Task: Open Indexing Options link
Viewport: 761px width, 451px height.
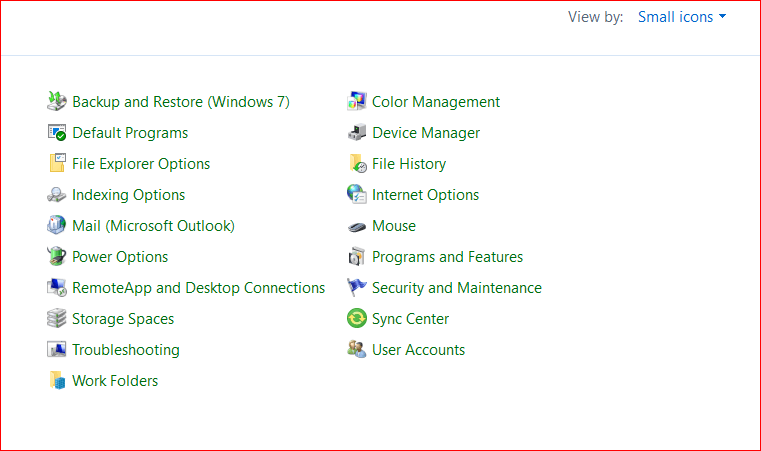Action: tap(128, 195)
